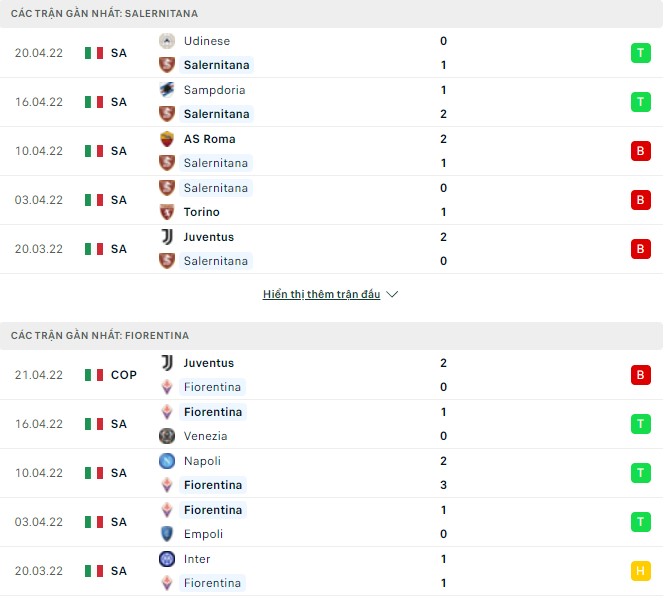Click yellow H badge for Inter match
Image resolution: width=667 pixels, height=603 pixels.
[640, 571]
